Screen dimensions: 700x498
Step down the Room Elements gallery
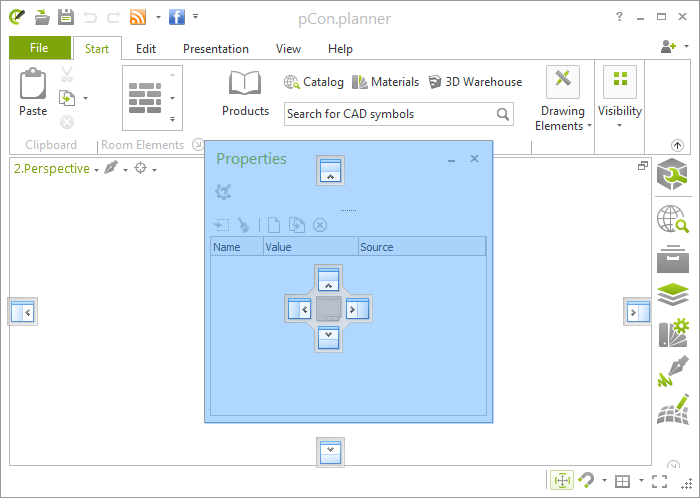[x=172, y=98]
